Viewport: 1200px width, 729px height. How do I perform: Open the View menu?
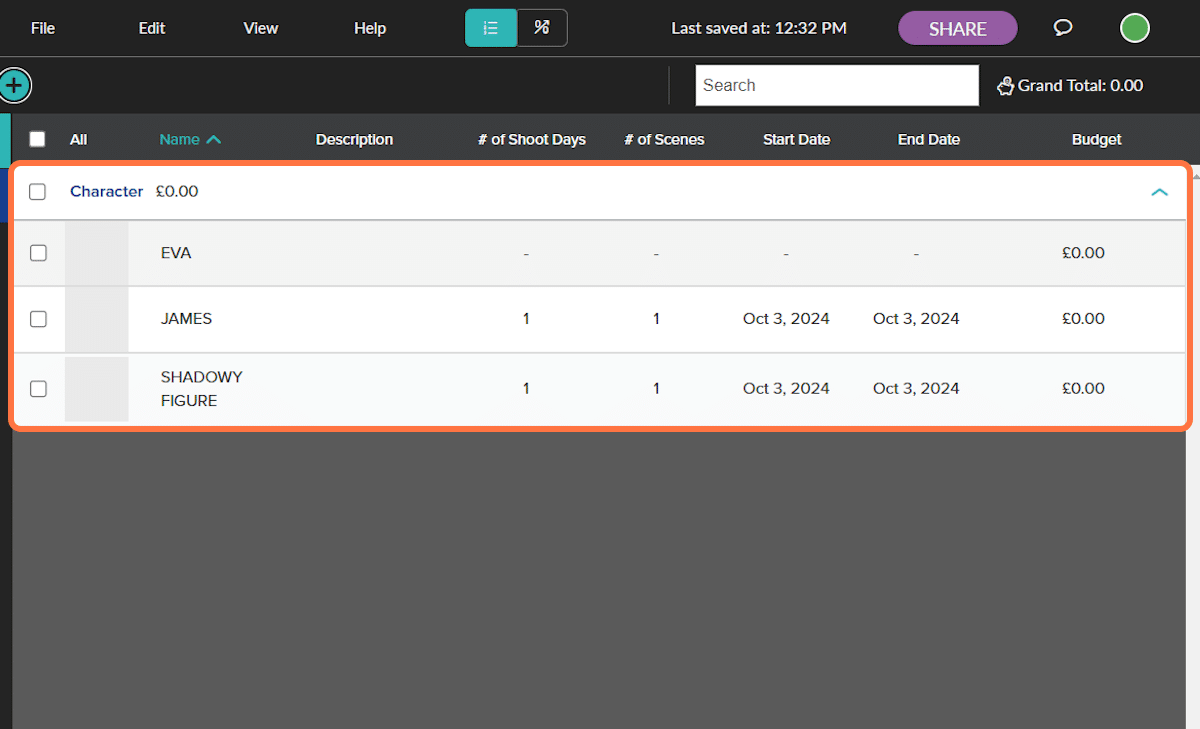pos(260,28)
